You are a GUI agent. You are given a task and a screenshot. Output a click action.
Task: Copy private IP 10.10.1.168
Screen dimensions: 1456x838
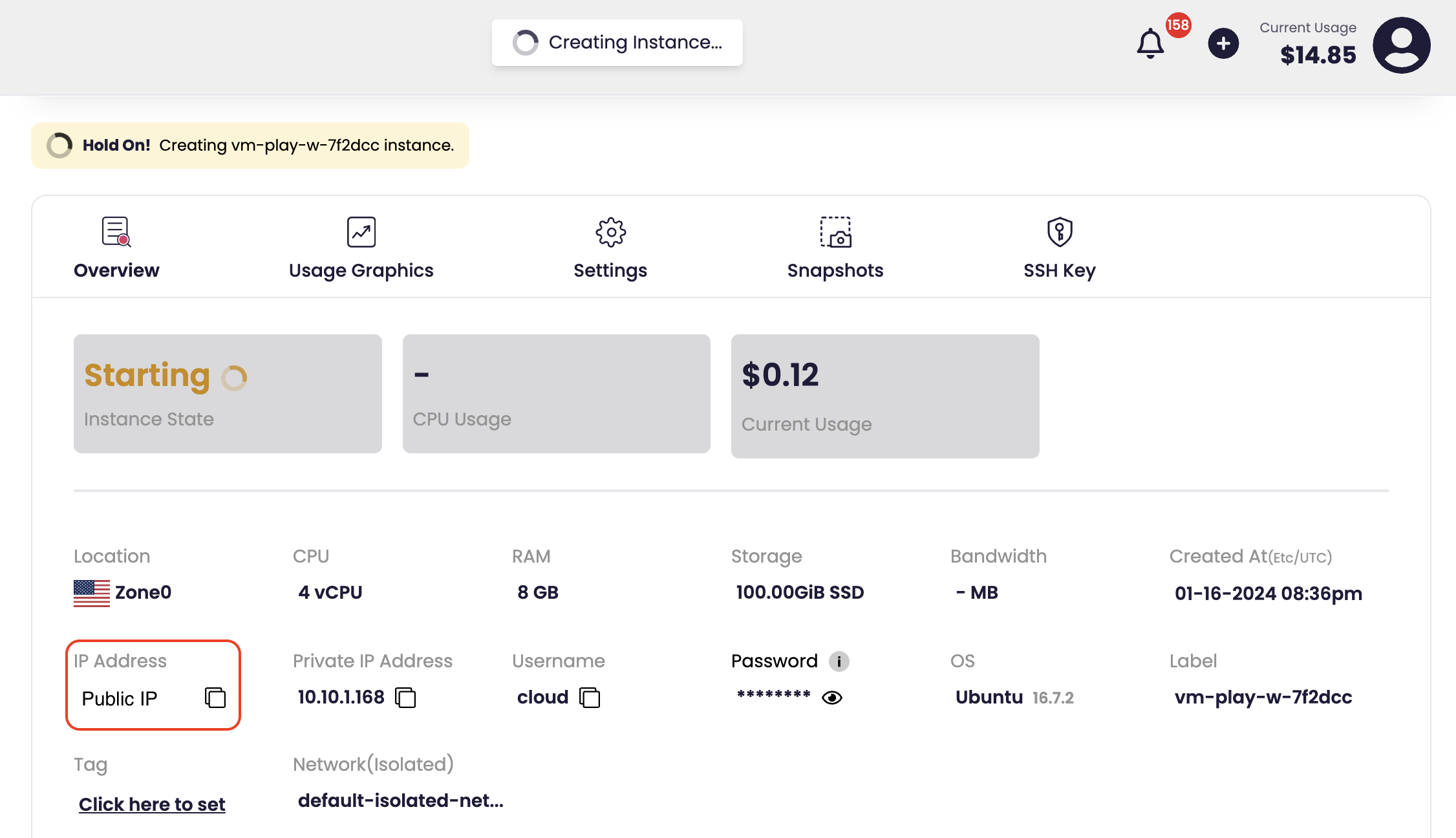click(x=405, y=698)
